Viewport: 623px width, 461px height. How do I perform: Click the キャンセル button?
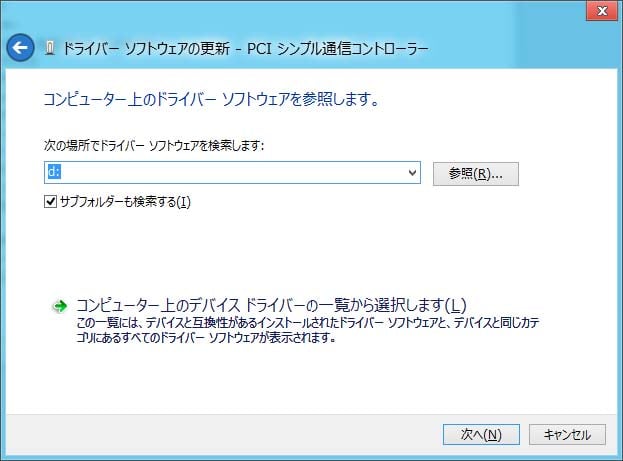tap(567, 434)
